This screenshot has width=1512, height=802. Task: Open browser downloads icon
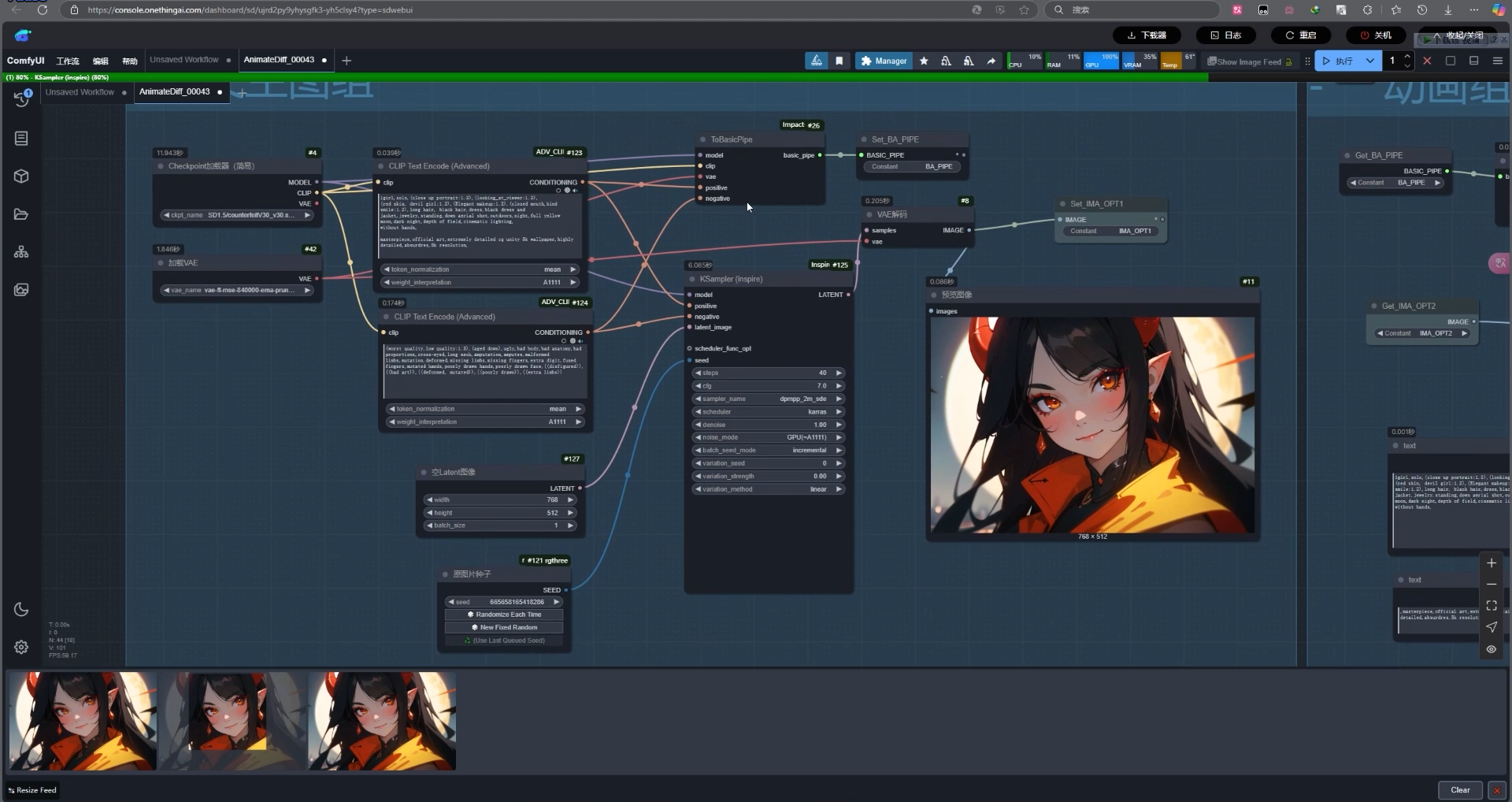[x=1447, y=9]
